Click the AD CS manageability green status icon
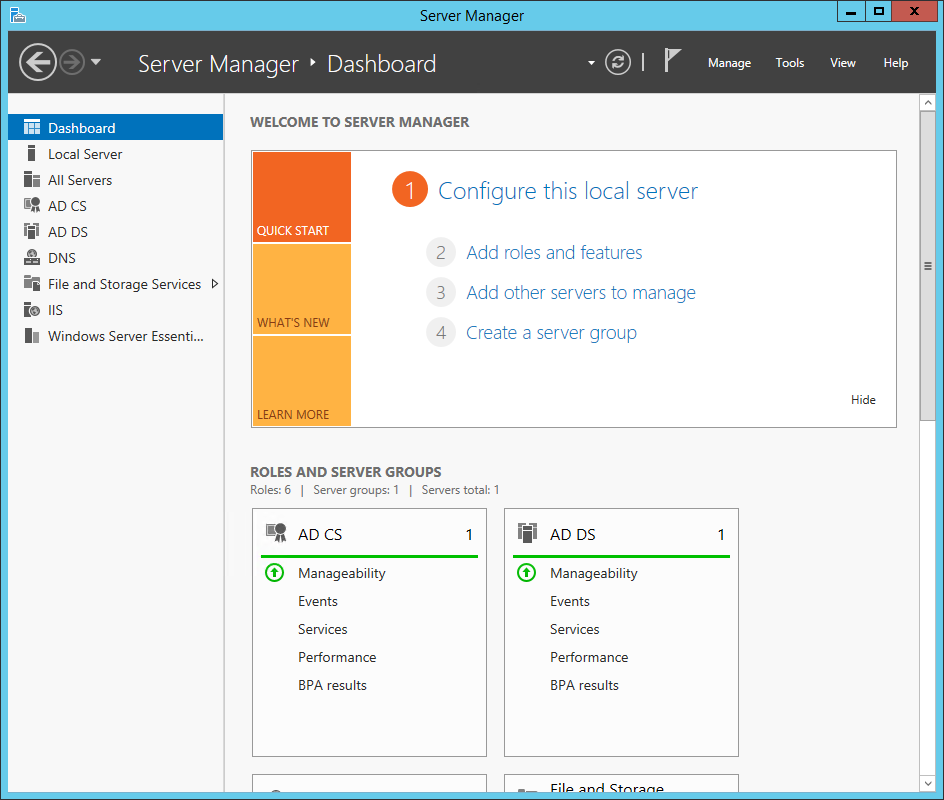Image resolution: width=944 pixels, height=800 pixels. pyautogui.click(x=274, y=573)
